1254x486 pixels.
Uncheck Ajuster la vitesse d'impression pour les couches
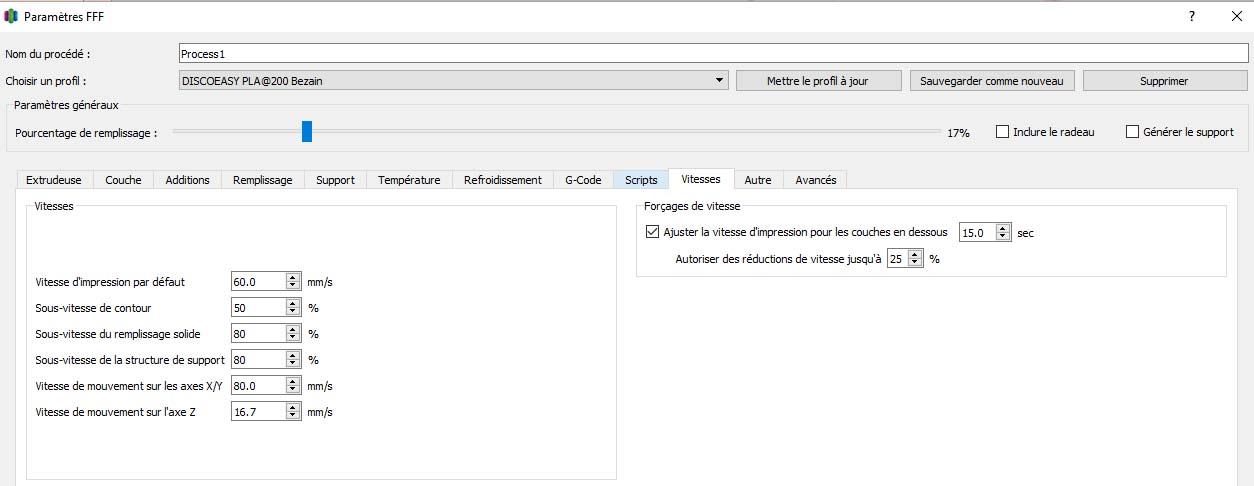[653, 232]
